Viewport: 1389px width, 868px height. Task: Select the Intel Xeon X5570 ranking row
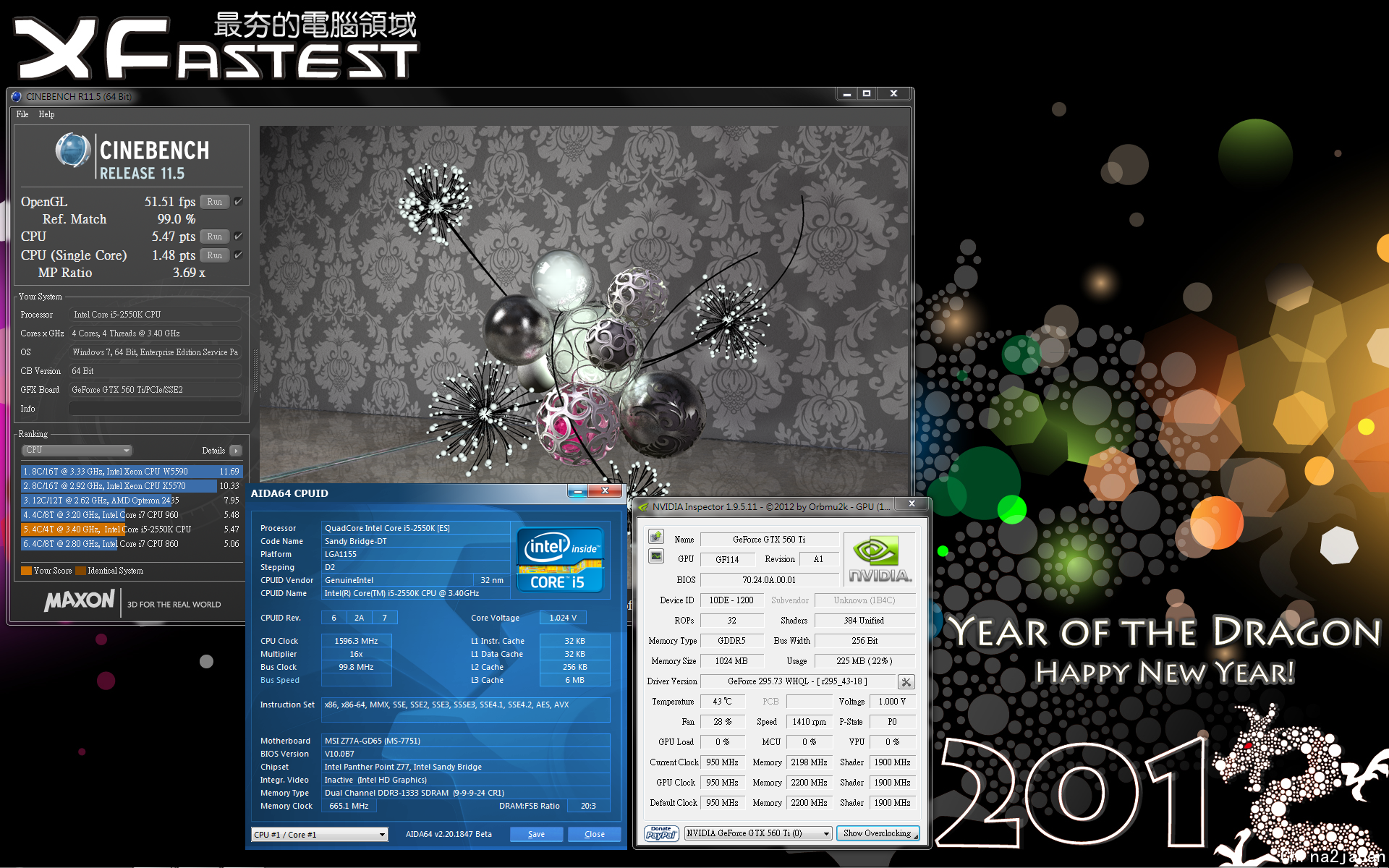132,486
